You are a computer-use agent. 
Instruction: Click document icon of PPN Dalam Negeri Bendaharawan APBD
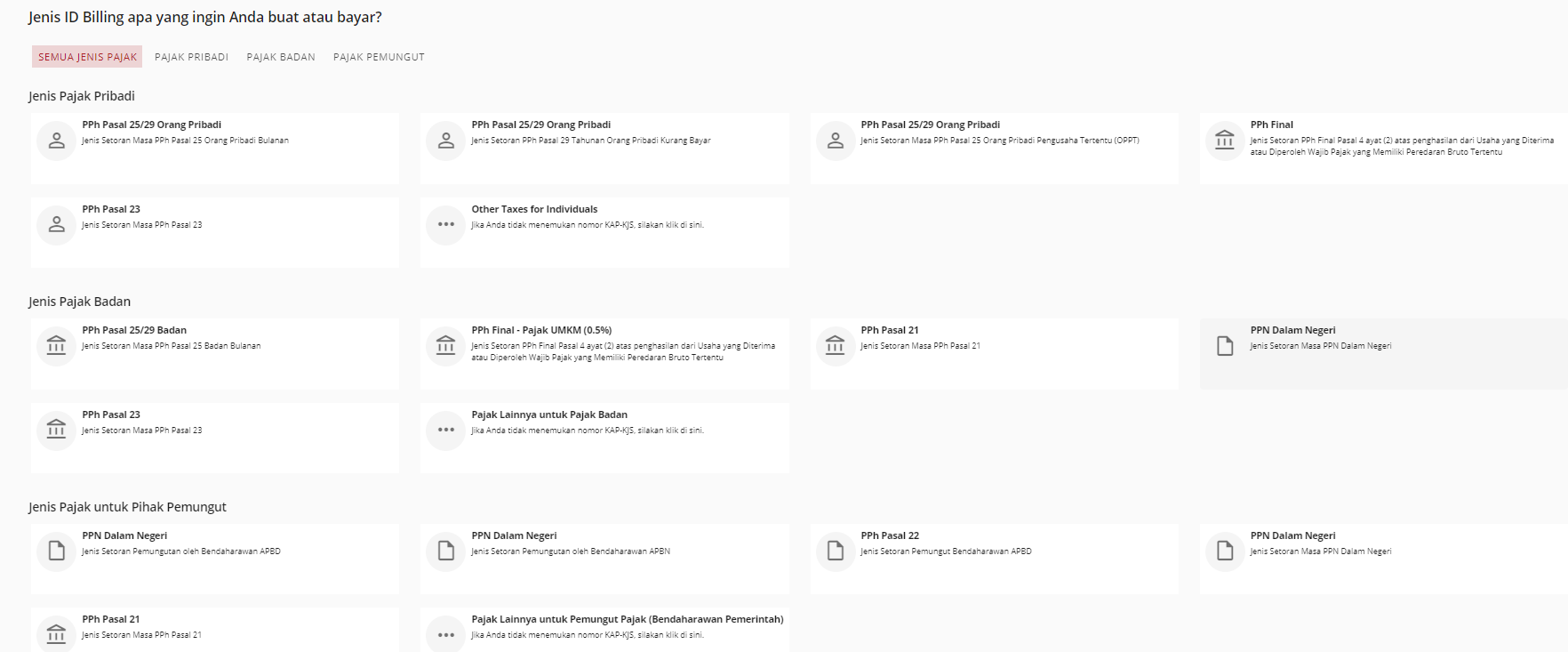pyautogui.click(x=56, y=551)
